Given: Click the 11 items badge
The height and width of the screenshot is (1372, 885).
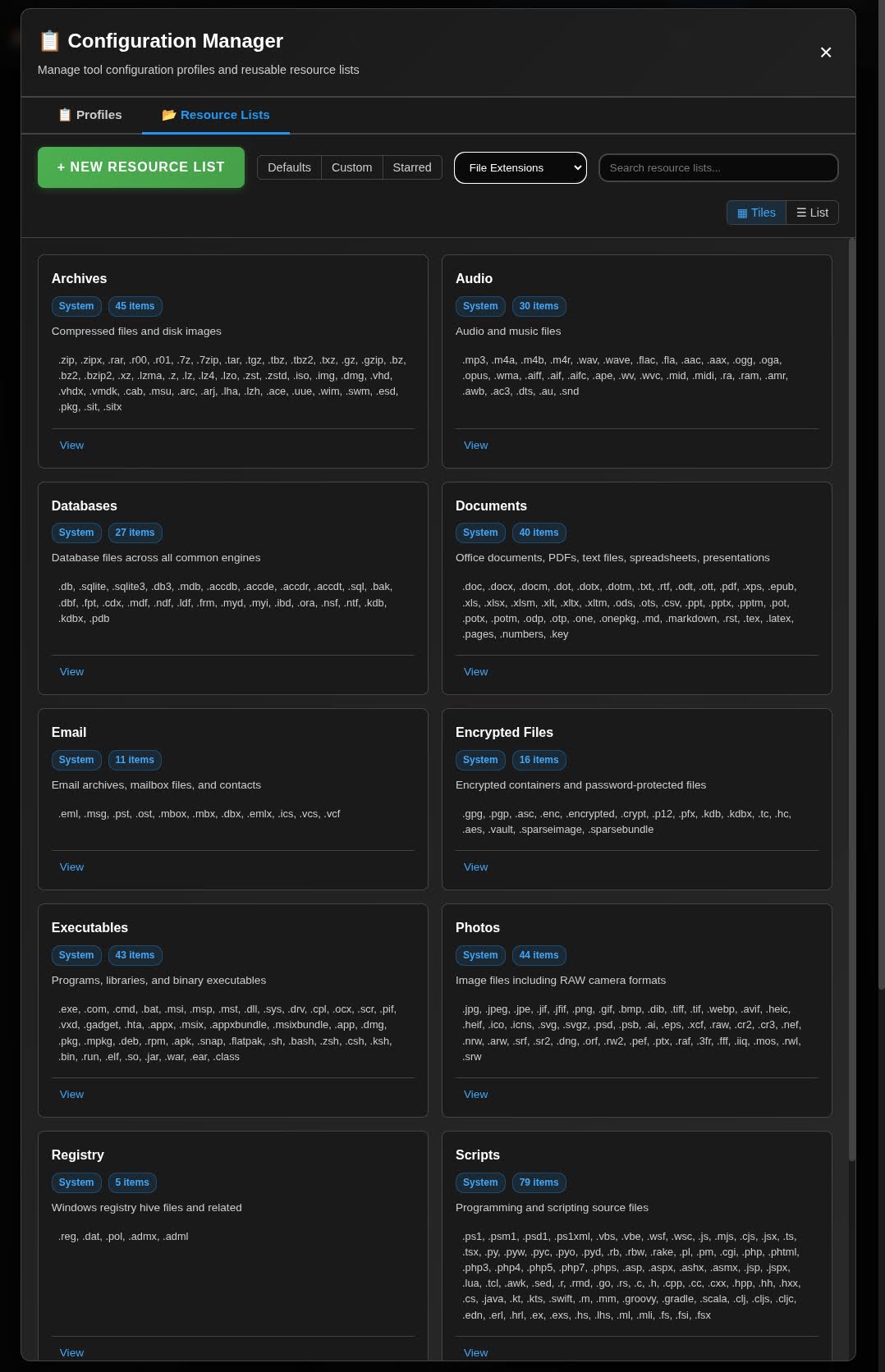Looking at the screenshot, I should [x=135, y=760].
